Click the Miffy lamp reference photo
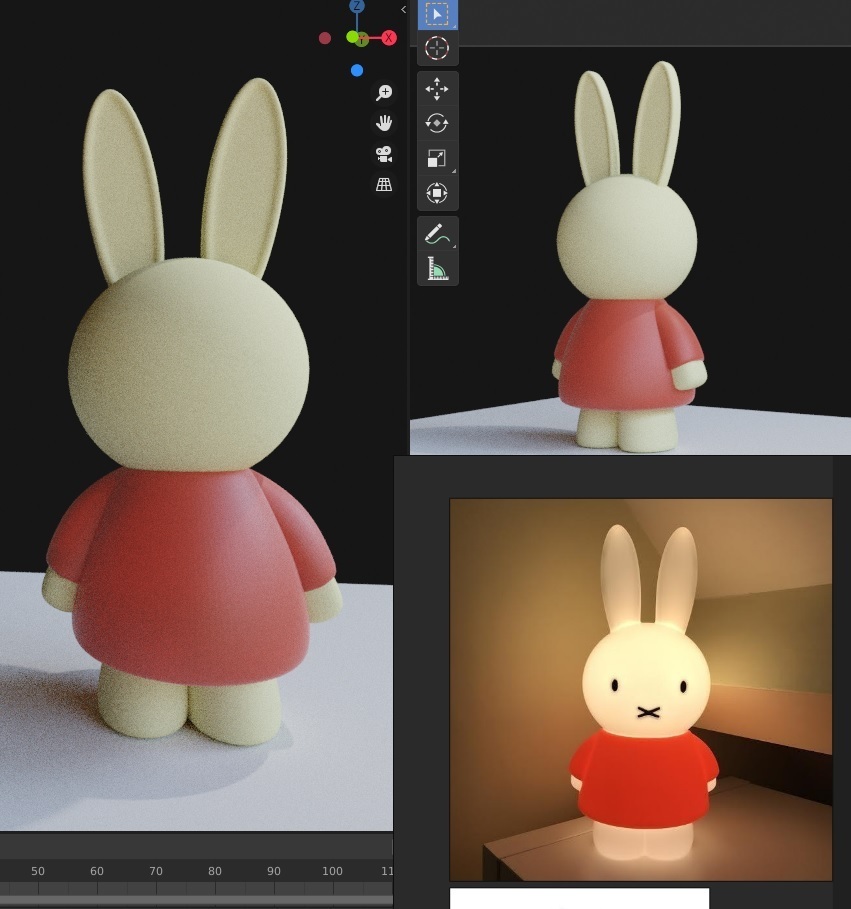The image size is (851, 909). [640, 690]
